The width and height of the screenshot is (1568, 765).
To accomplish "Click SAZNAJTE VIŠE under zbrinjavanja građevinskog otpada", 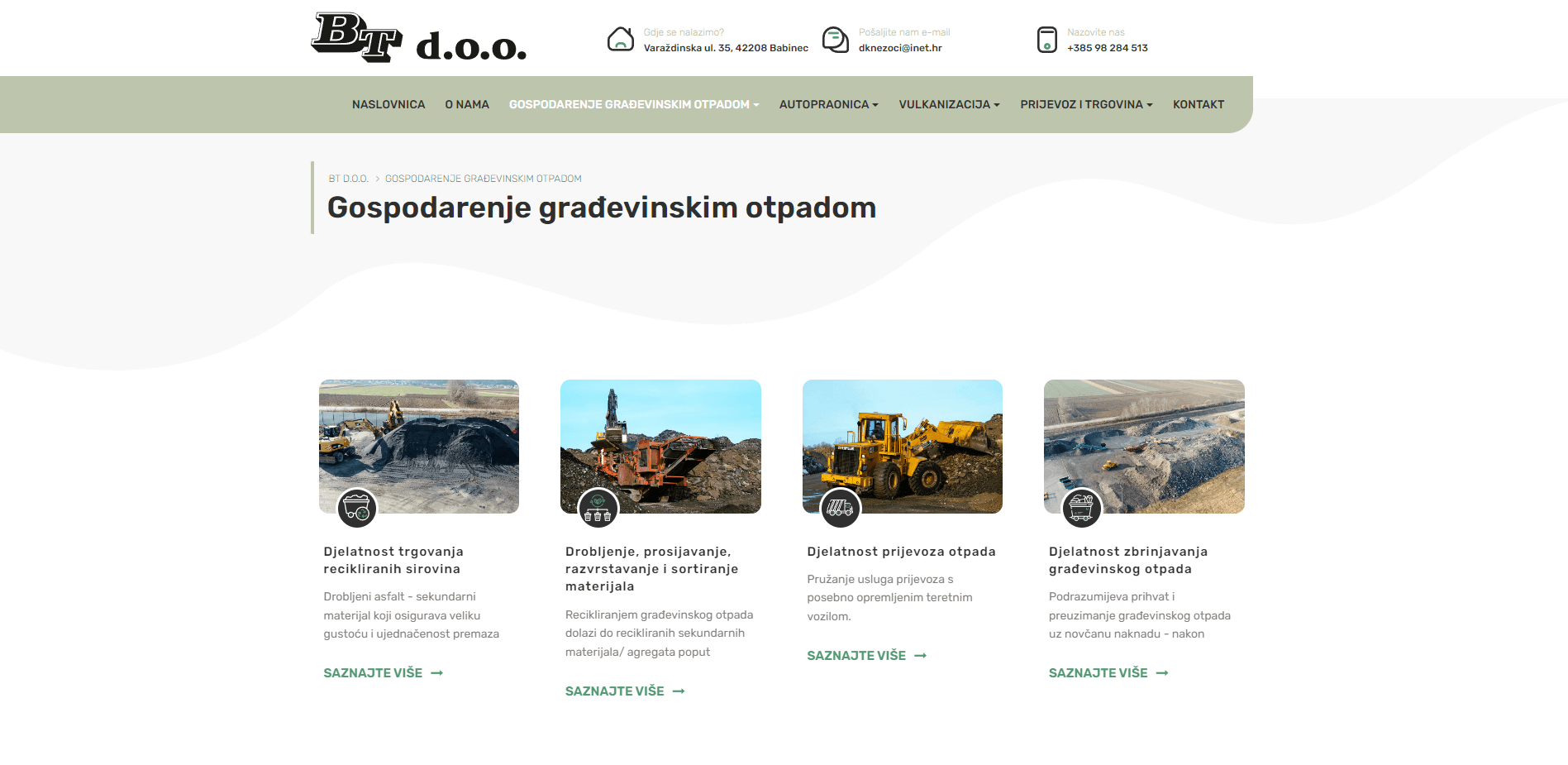I will coord(1099,673).
